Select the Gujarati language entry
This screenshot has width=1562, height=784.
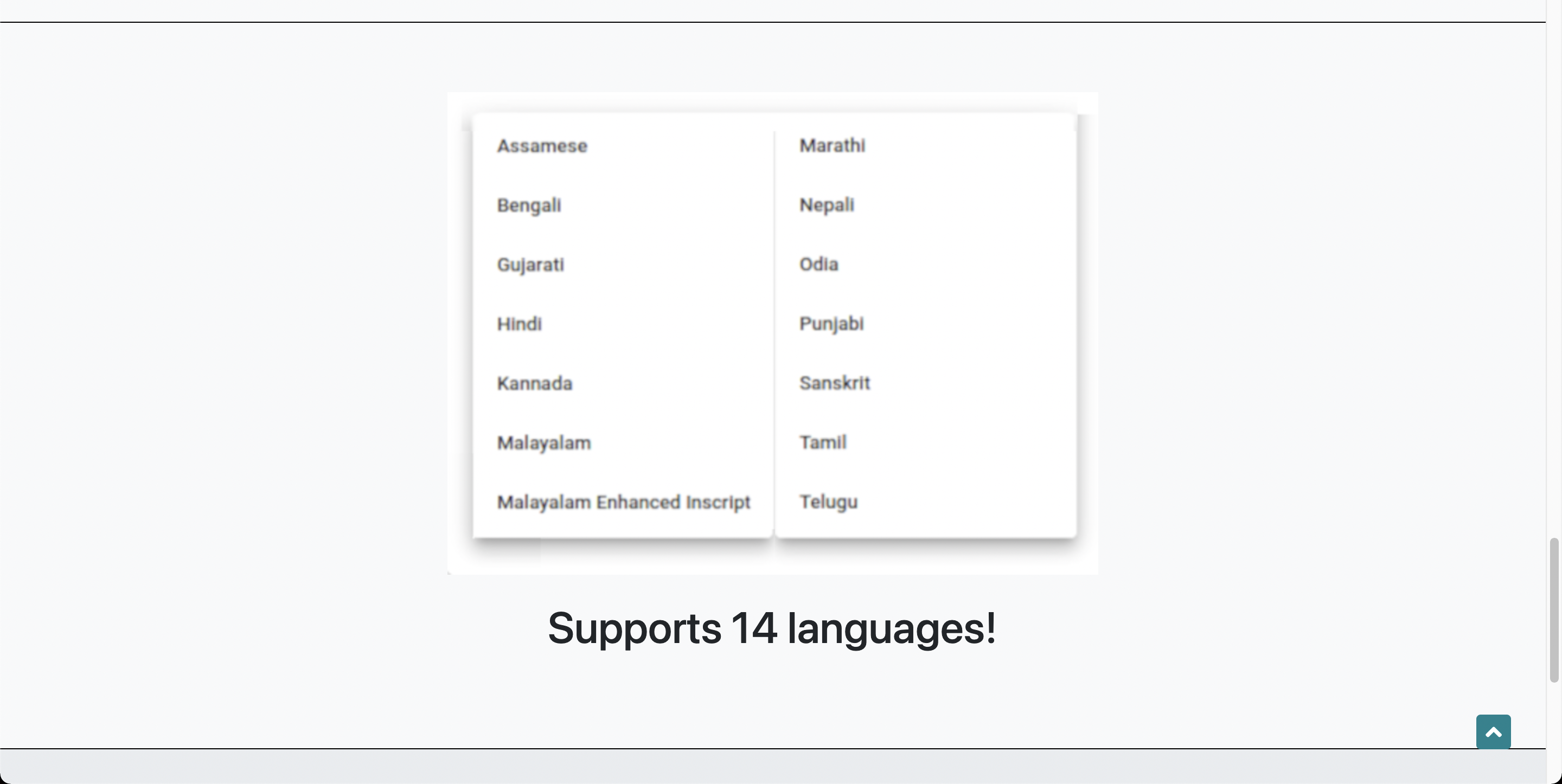point(530,265)
